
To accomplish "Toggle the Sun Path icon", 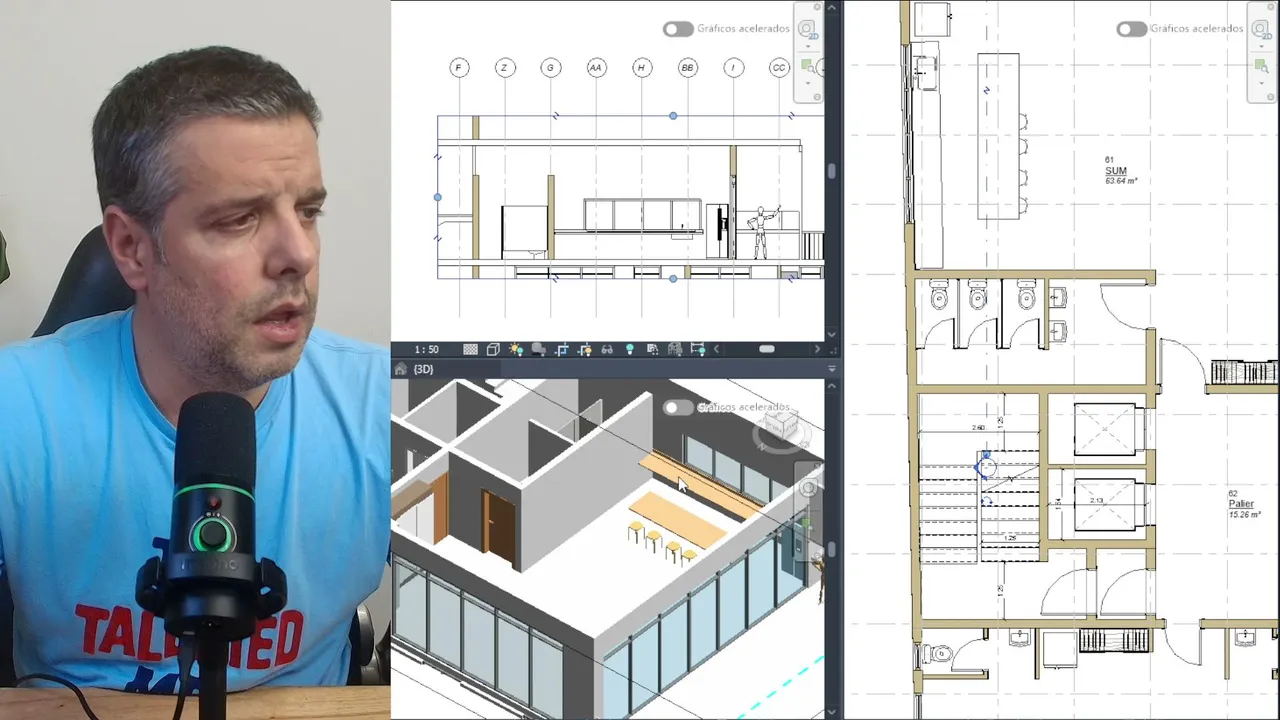I will [x=516, y=349].
